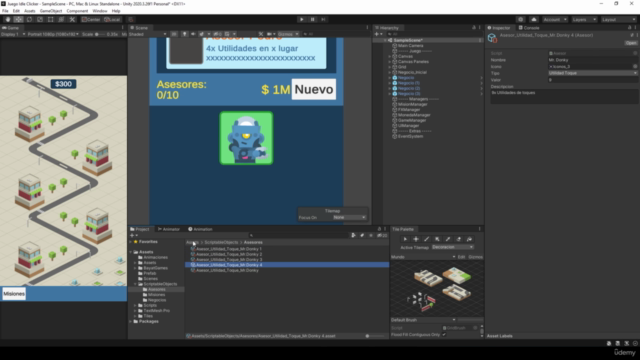The width and height of the screenshot is (640, 360).
Task: Select the Transform tool in the toolbar
Action: coord(61,20)
